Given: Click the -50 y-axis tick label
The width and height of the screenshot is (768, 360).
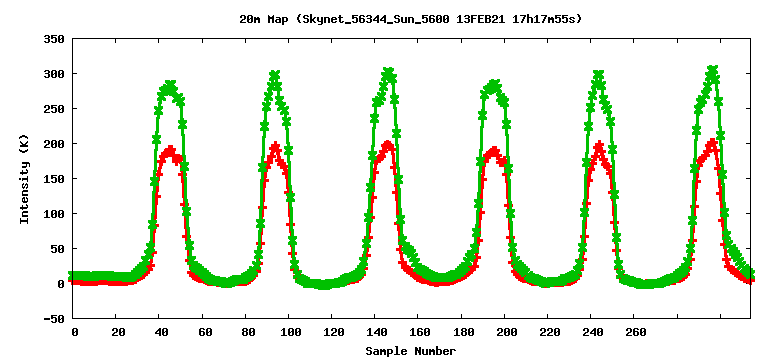Looking at the screenshot, I should click(54, 319).
